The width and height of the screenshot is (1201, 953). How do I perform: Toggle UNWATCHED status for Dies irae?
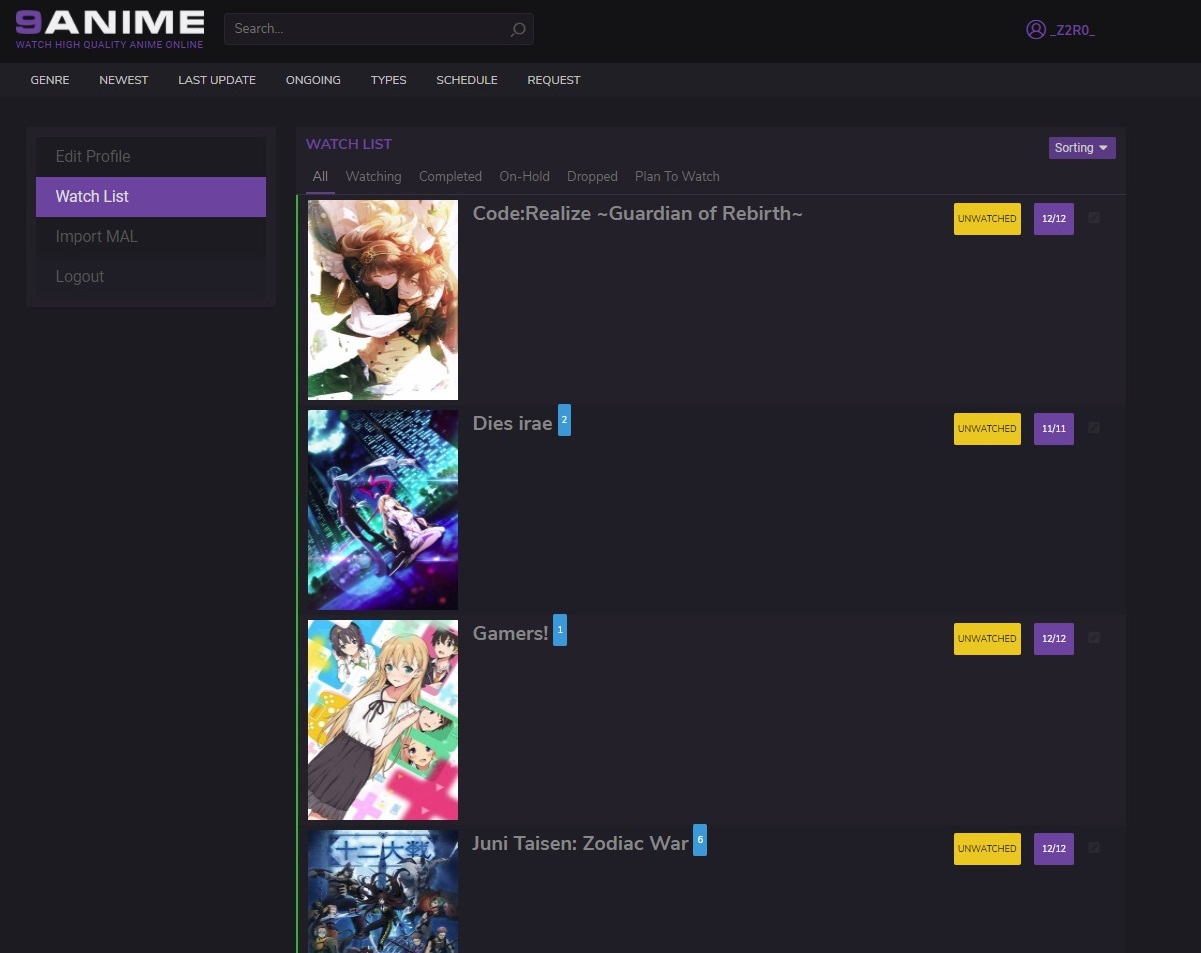pyautogui.click(x=986, y=428)
